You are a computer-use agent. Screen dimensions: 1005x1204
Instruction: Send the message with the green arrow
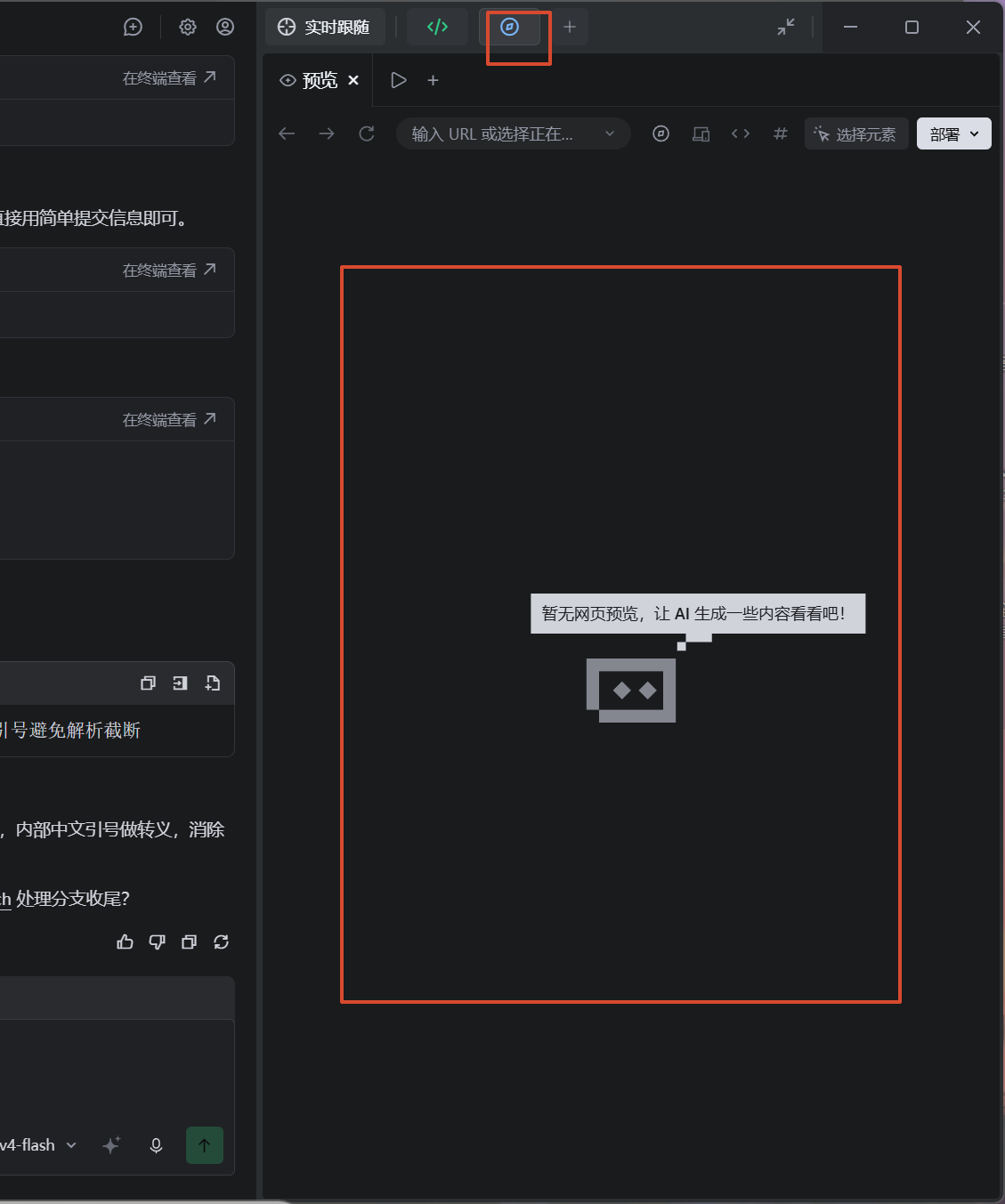point(205,1145)
